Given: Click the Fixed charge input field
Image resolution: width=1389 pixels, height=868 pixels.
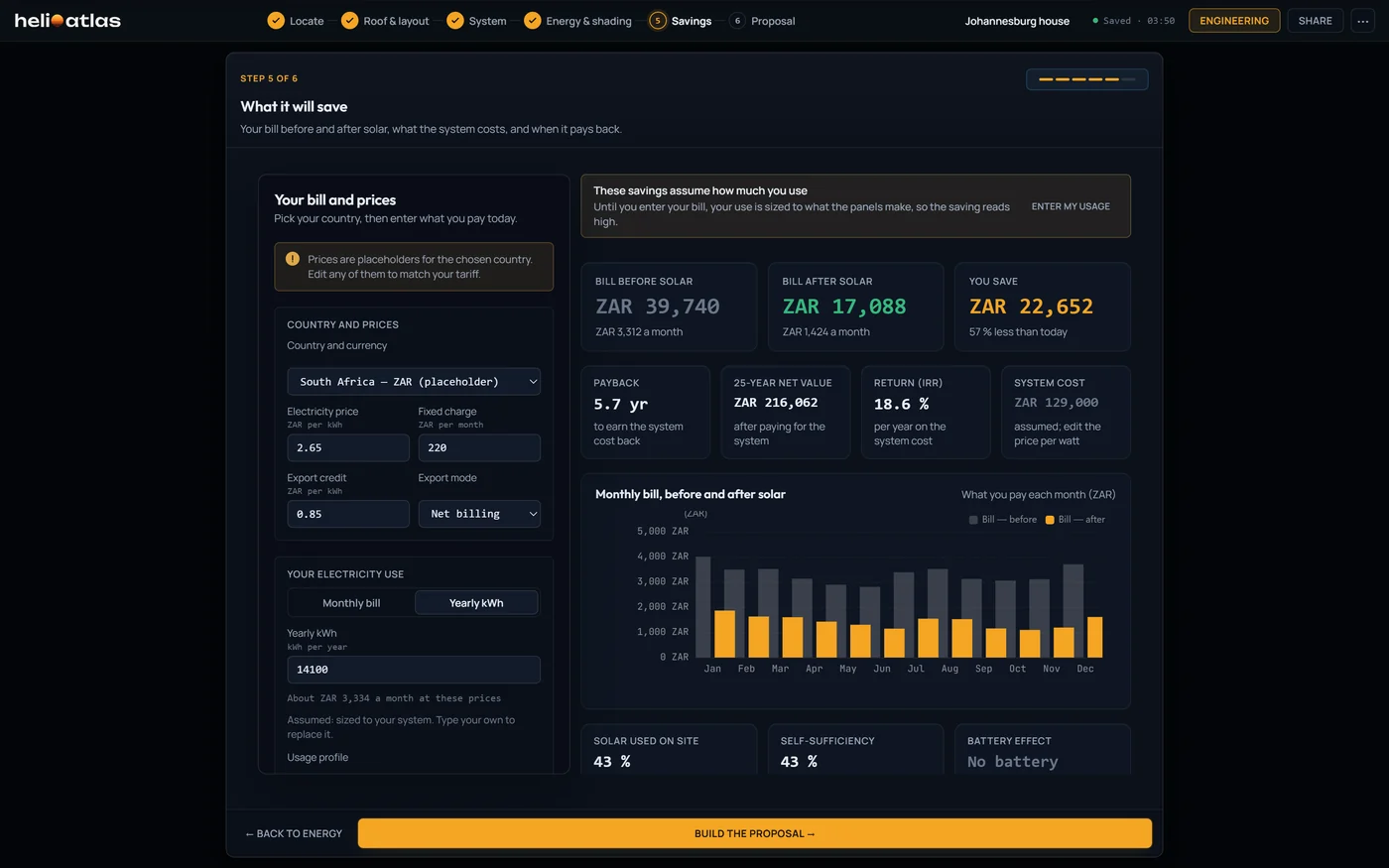Looking at the screenshot, I should pyautogui.click(x=479, y=448).
